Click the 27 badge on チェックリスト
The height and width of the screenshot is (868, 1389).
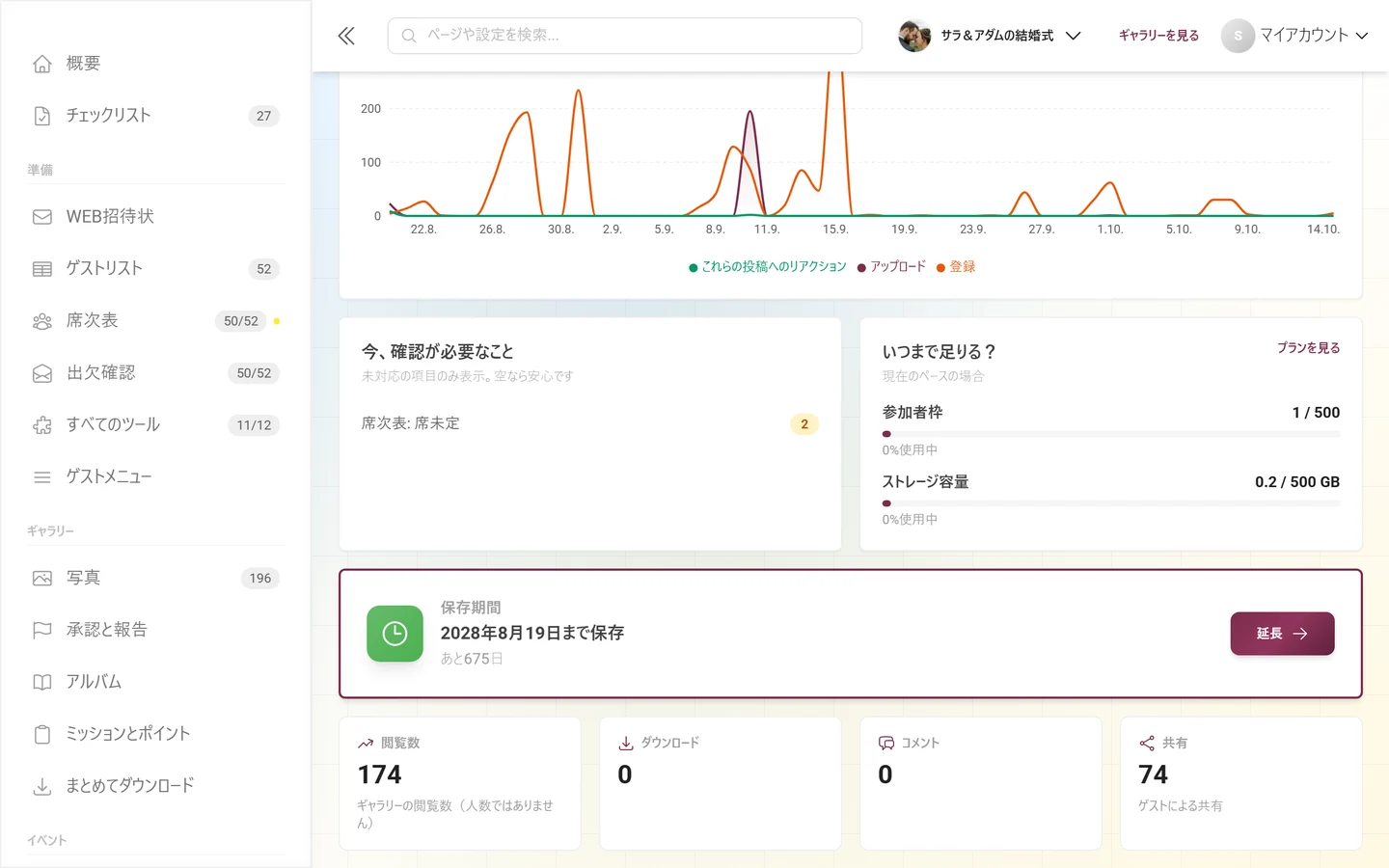coord(263,116)
